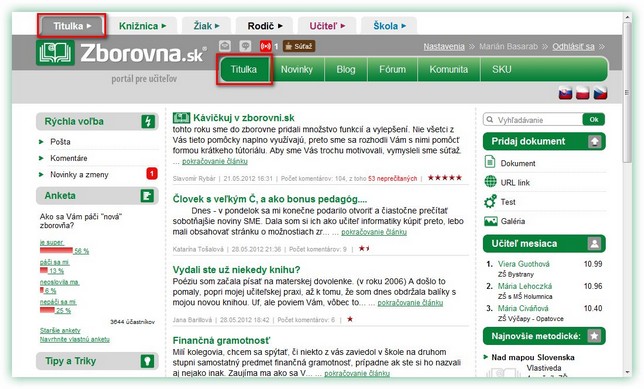Click the book icon beside Kávičkuj v zborovni.sk
Viewport: 644px width, 389px height.
[x=181, y=118]
